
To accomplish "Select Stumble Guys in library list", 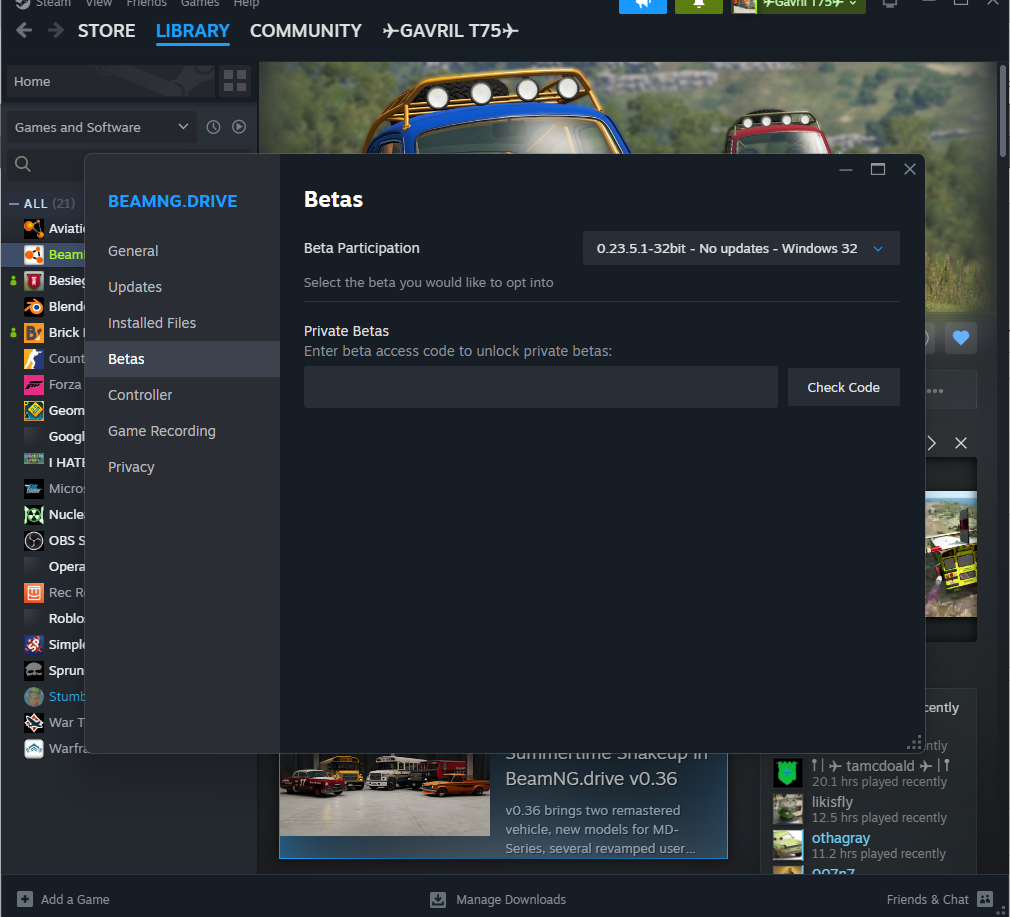I will point(54,696).
